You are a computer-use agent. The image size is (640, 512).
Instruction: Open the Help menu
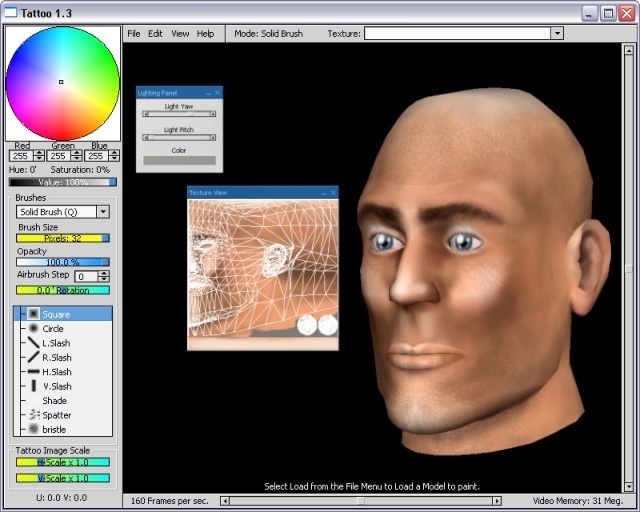tap(205, 33)
